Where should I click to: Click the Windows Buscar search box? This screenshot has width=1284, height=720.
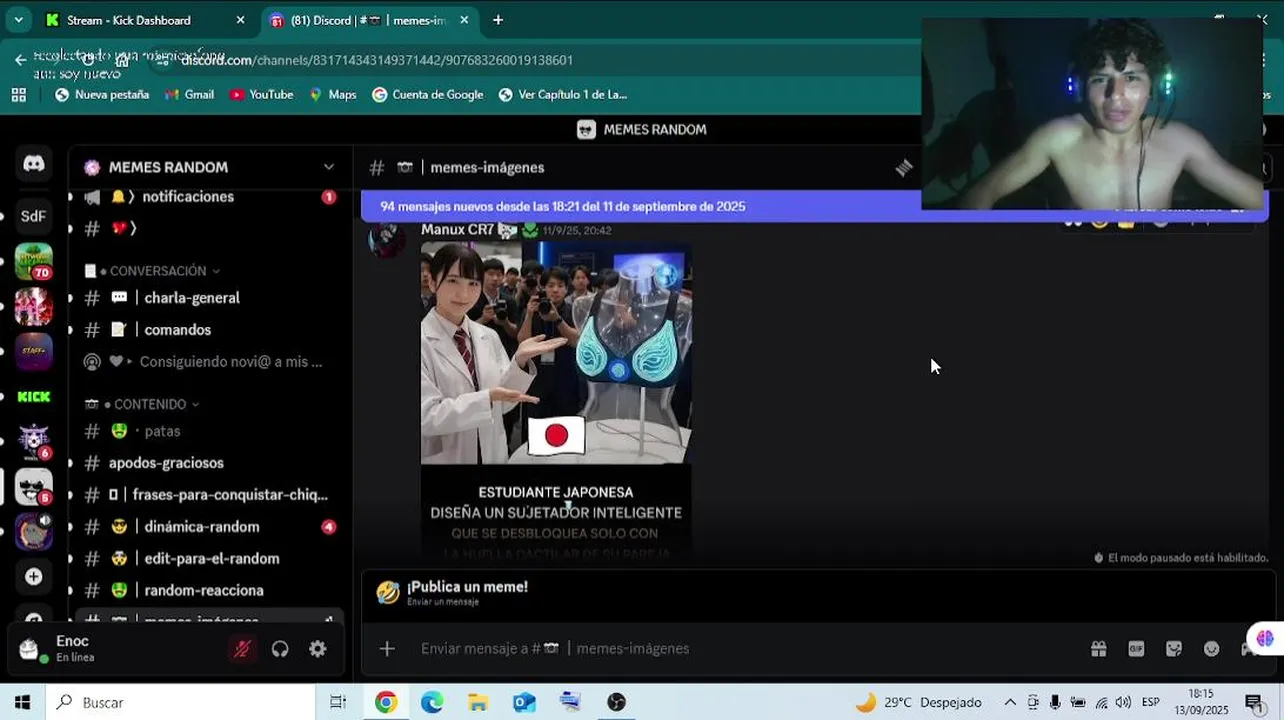[x=180, y=702]
